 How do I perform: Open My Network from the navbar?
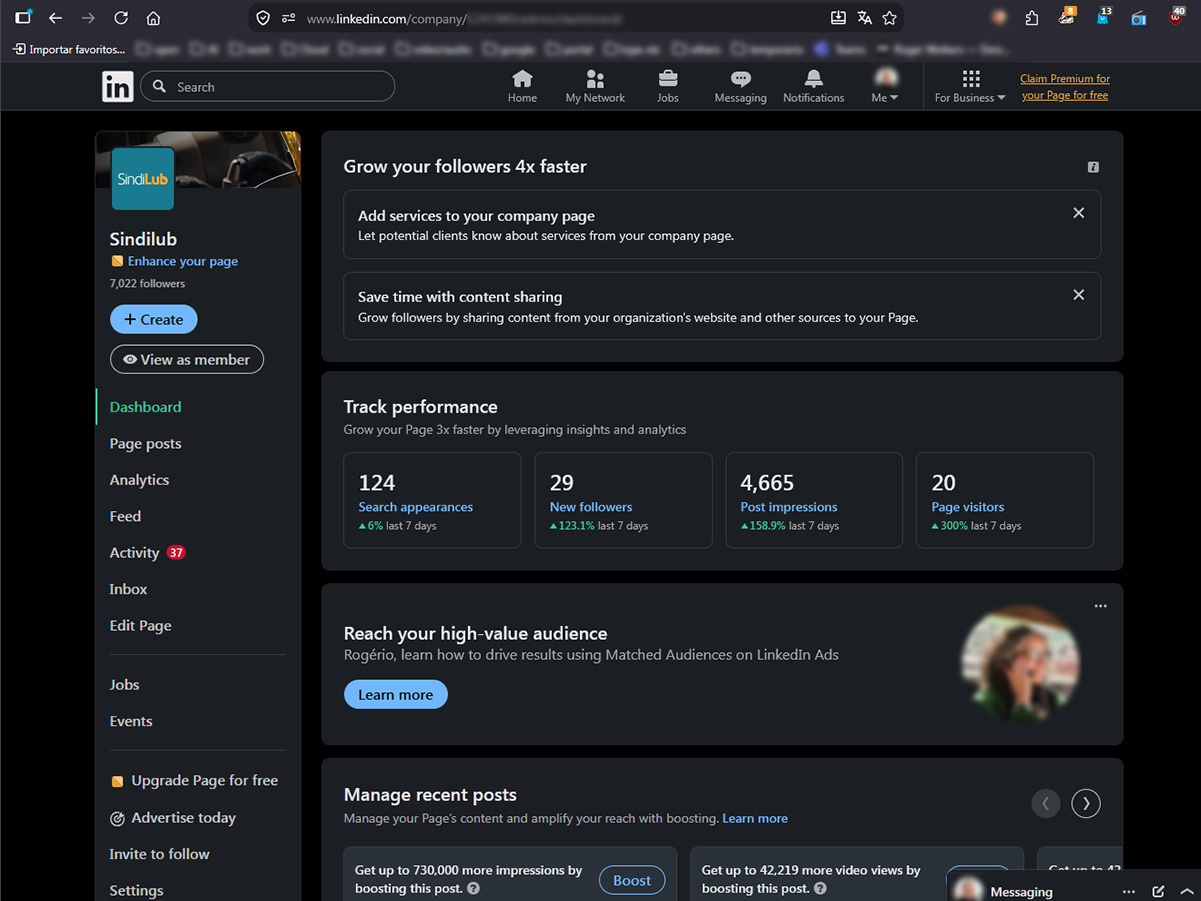pyautogui.click(x=595, y=87)
